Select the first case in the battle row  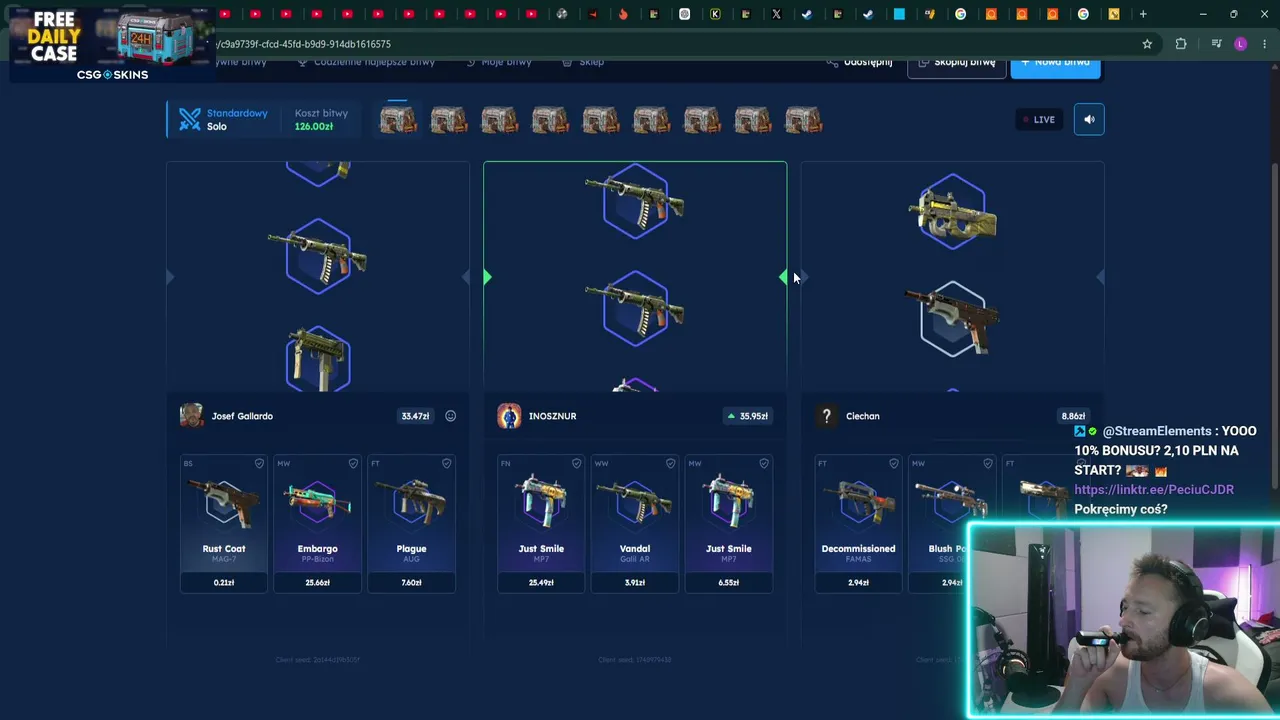coord(398,120)
